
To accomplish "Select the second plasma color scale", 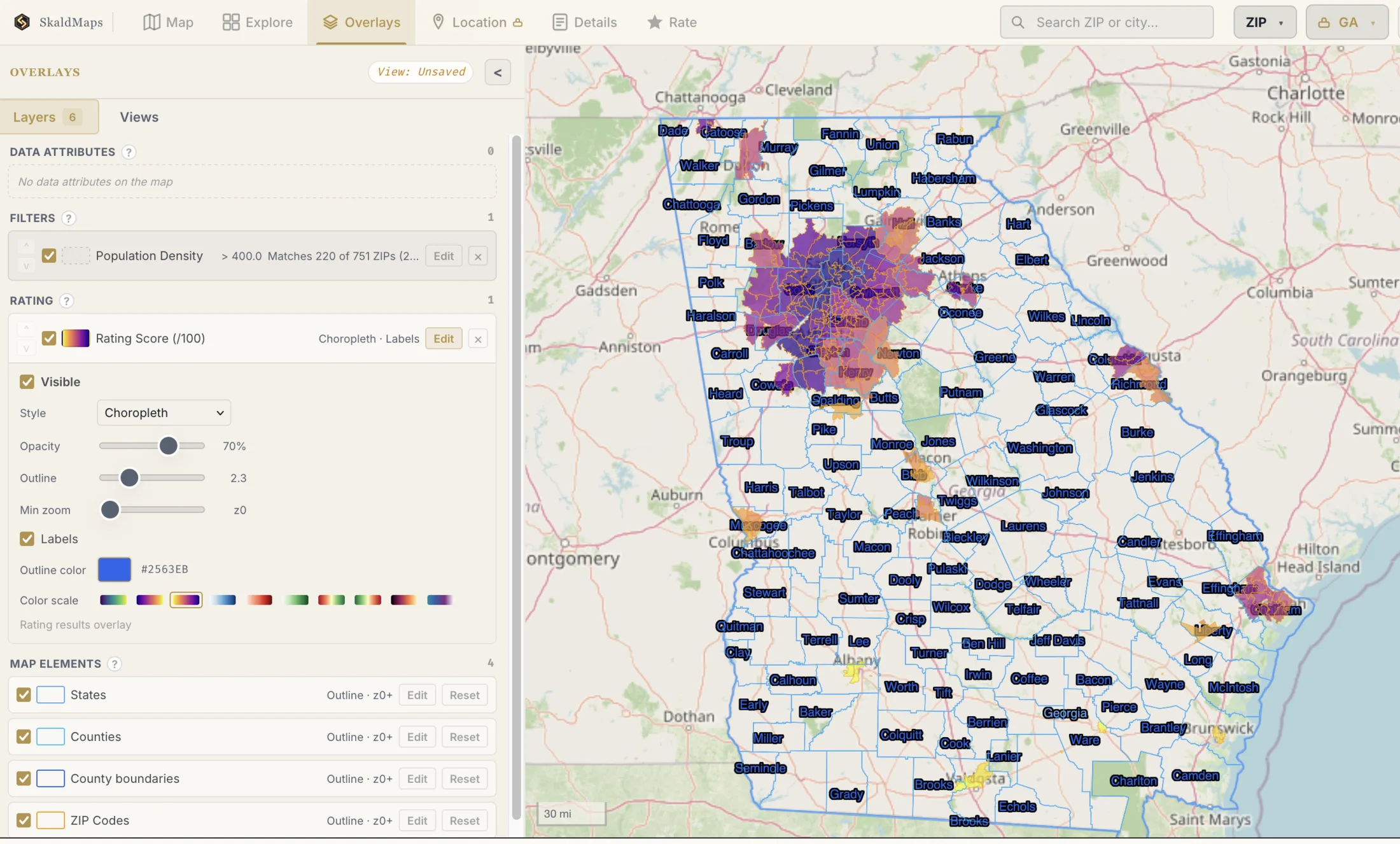I will (150, 600).
